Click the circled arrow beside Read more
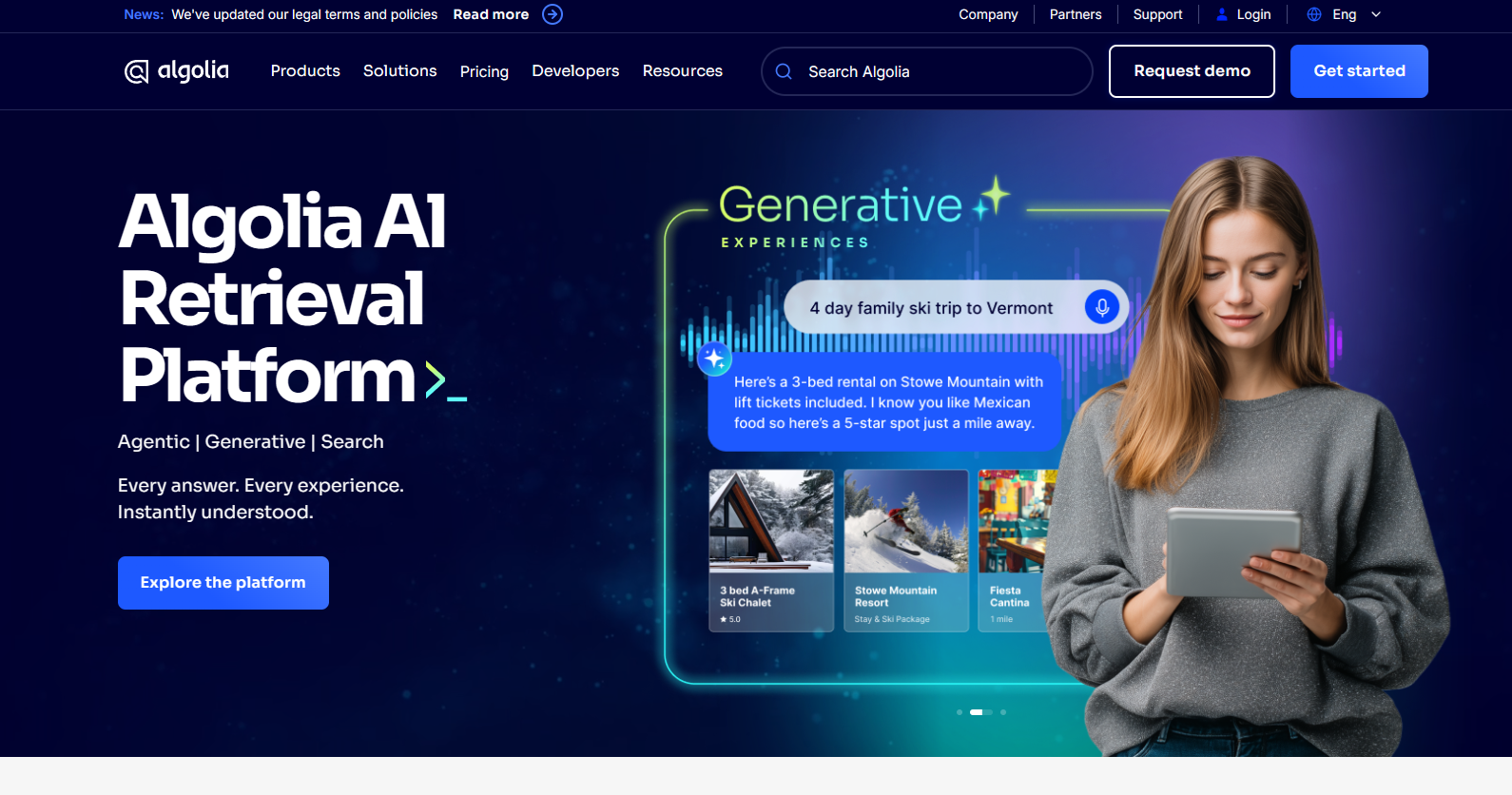Screen dimensions: 1512x795 (x=552, y=14)
